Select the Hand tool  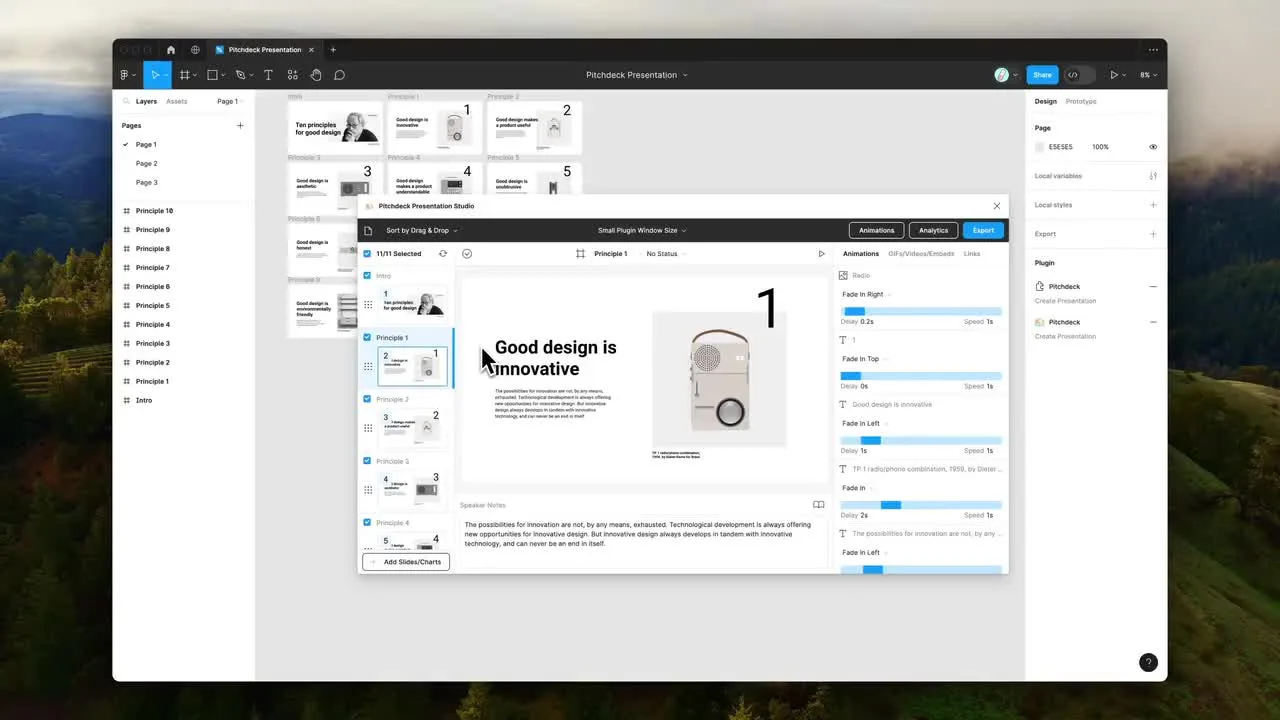(316, 75)
